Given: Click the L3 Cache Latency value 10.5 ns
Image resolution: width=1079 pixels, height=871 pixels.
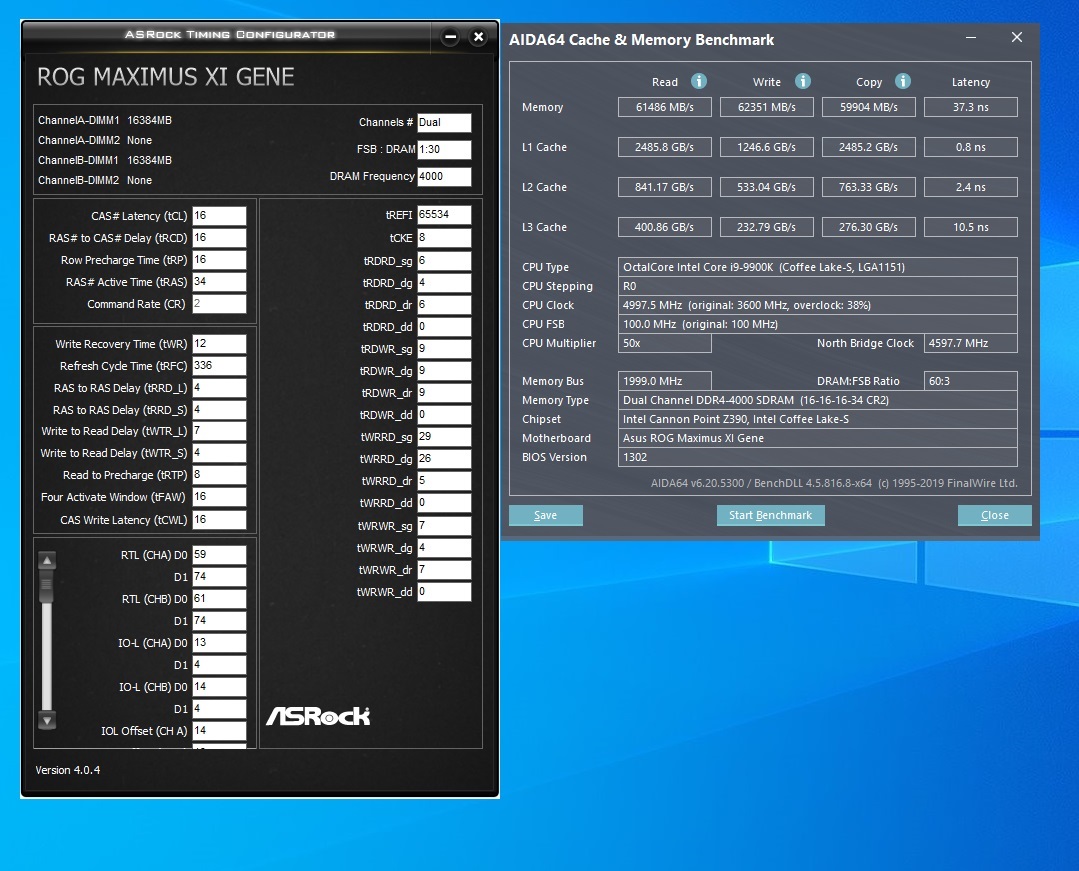Looking at the screenshot, I should (x=971, y=227).
